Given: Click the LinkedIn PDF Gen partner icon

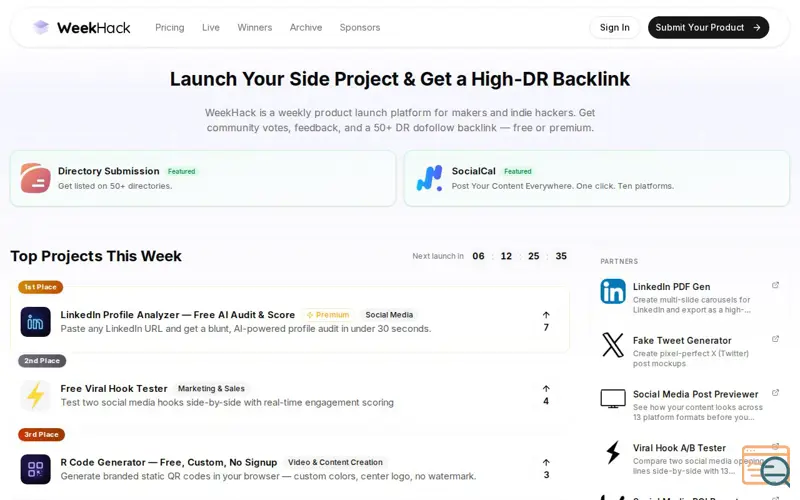Looking at the screenshot, I should [x=613, y=291].
